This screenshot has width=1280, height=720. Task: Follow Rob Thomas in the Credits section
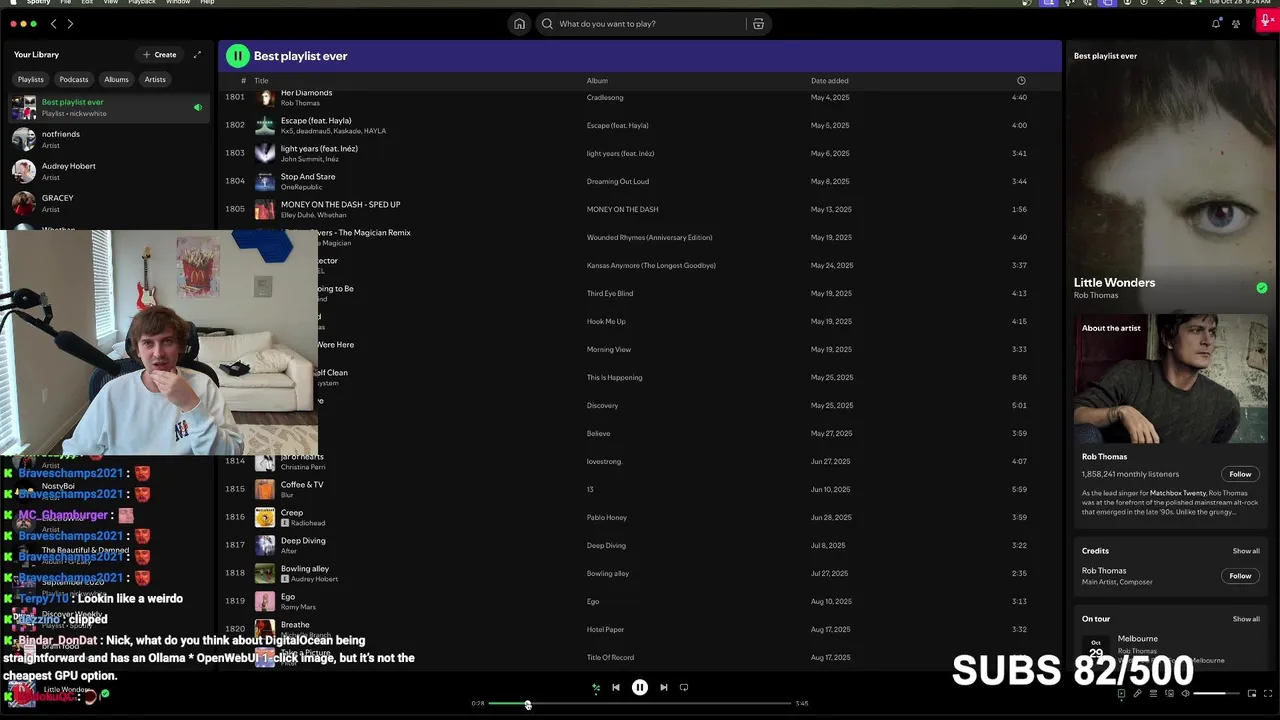[x=1240, y=576]
